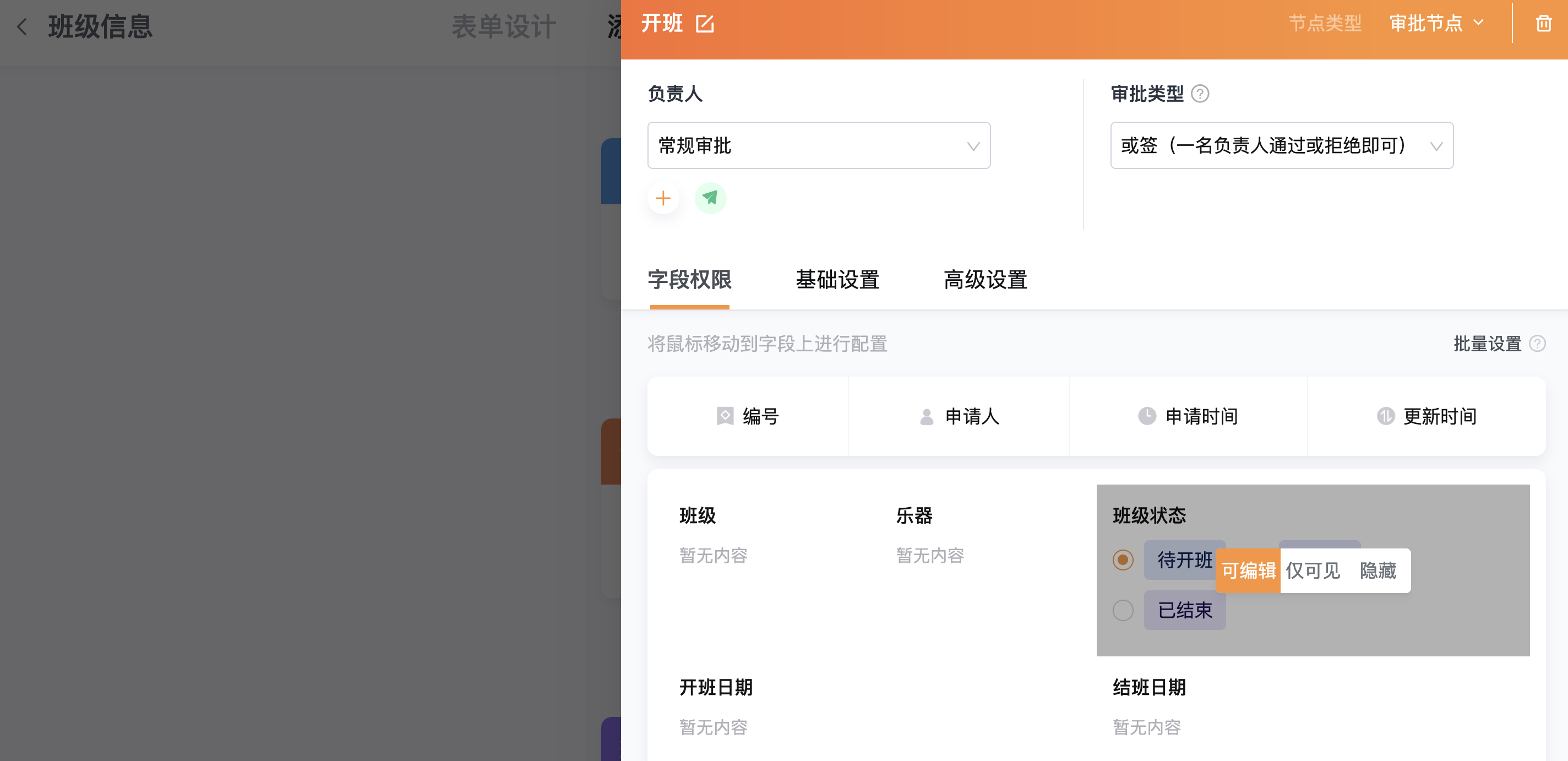Image resolution: width=1568 pixels, height=761 pixels.
Task: Click the 编号 system field text
Action: point(761,416)
